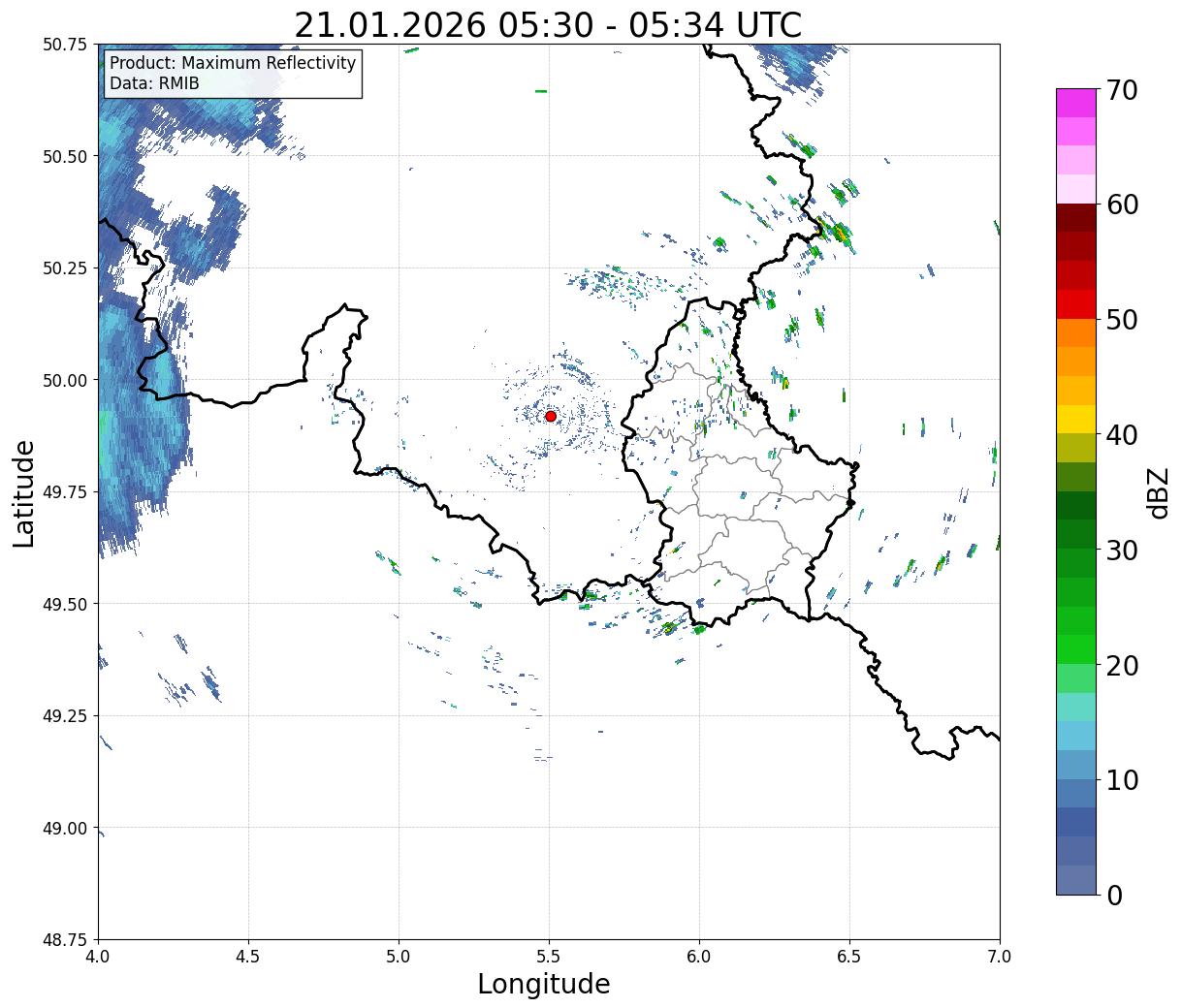1182x1008 pixels.
Task: Click the "Data: RMIB" legend line
Action: pos(154,83)
